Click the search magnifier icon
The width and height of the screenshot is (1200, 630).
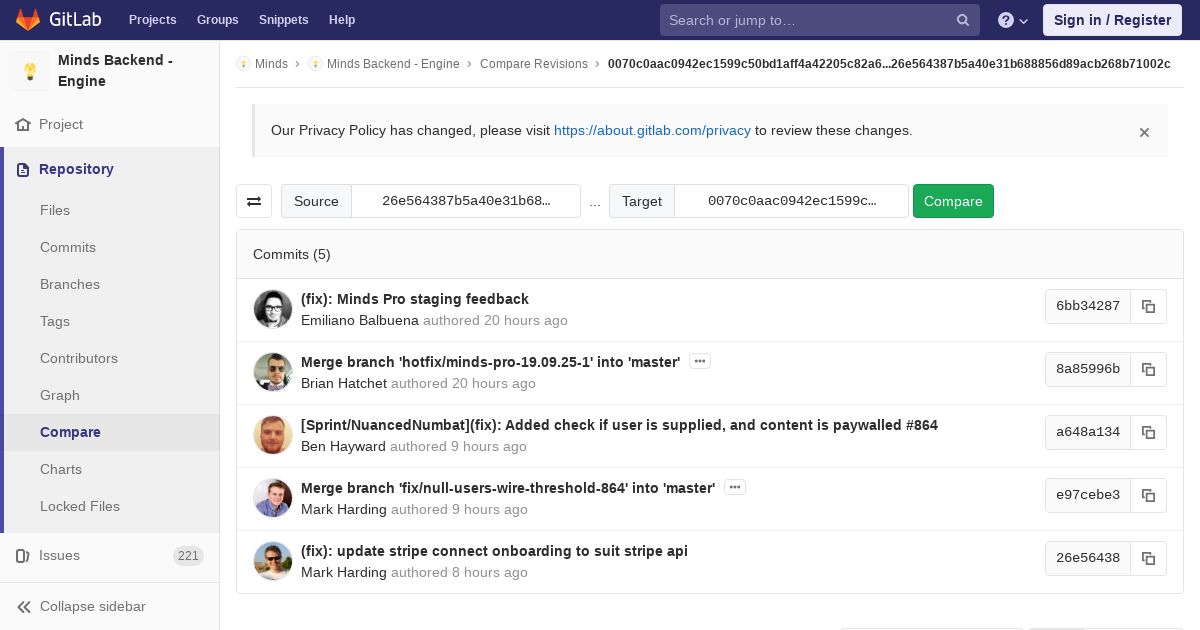click(963, 20)
